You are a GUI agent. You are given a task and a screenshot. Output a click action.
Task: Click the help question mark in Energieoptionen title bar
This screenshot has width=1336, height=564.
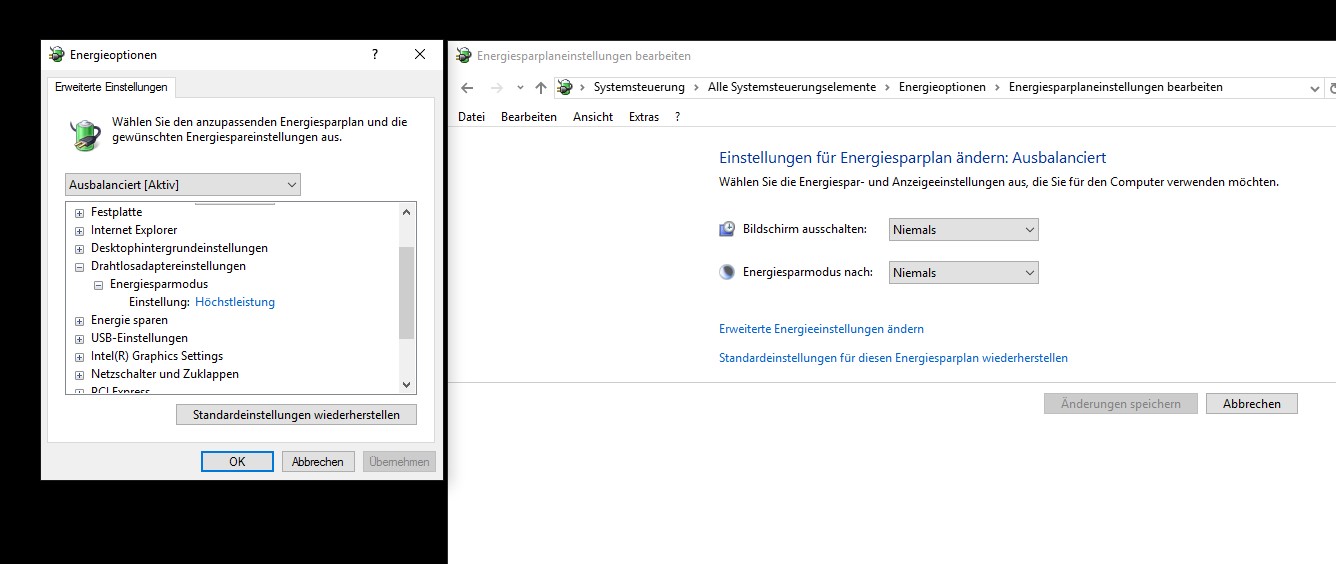click(x=375, y=54)
